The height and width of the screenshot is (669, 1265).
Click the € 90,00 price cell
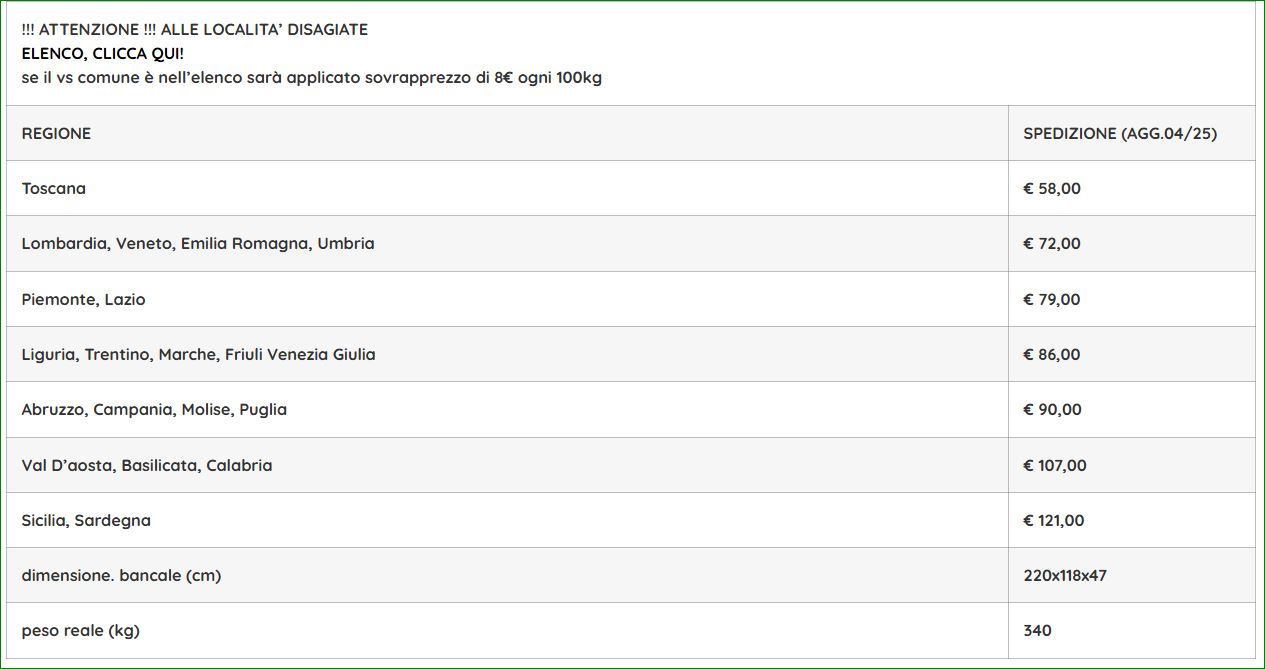tap(1131, 409)
